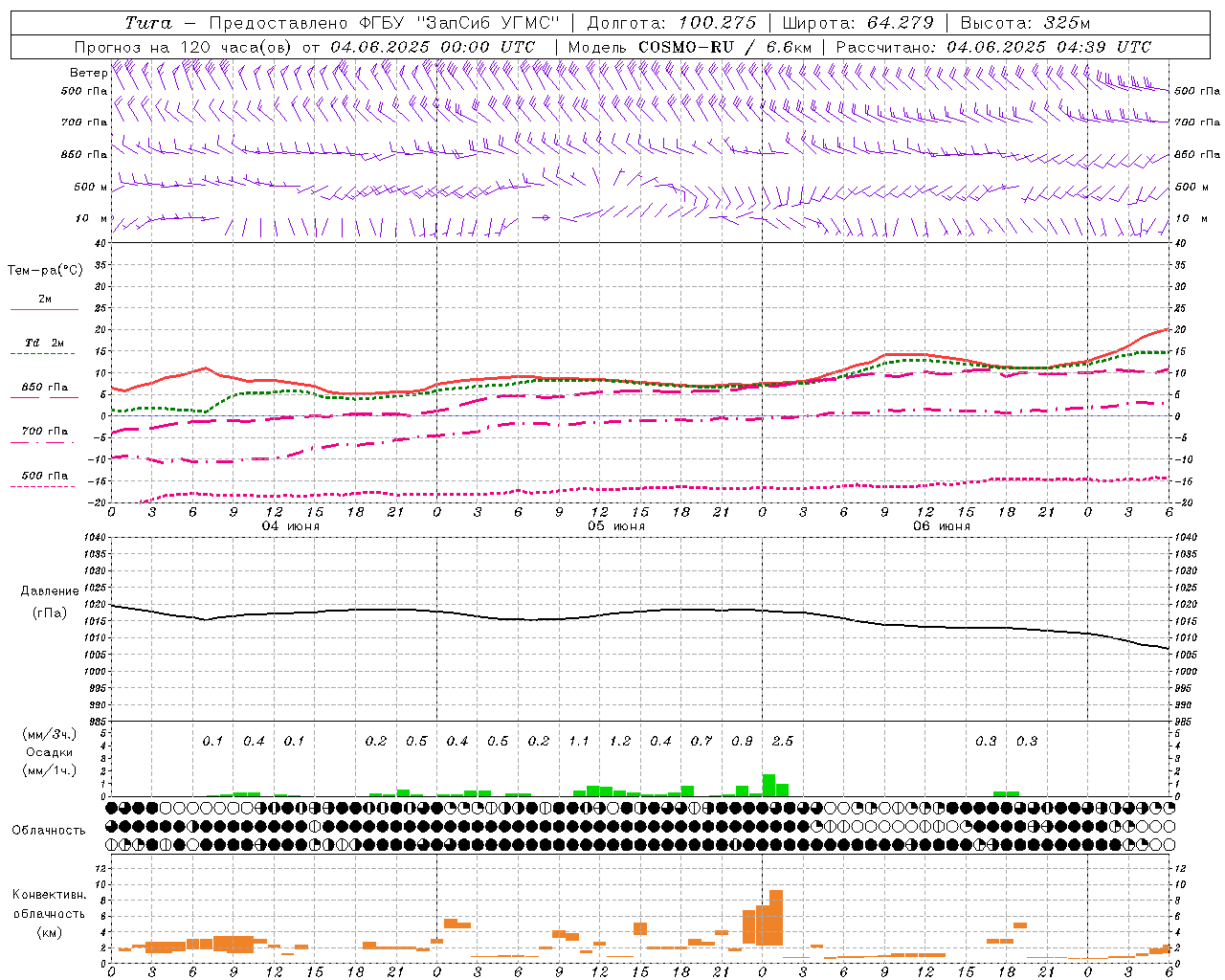Click the "Ветер" wind panel label
This screenshot has width=1225, height=980.
[88, 73]
